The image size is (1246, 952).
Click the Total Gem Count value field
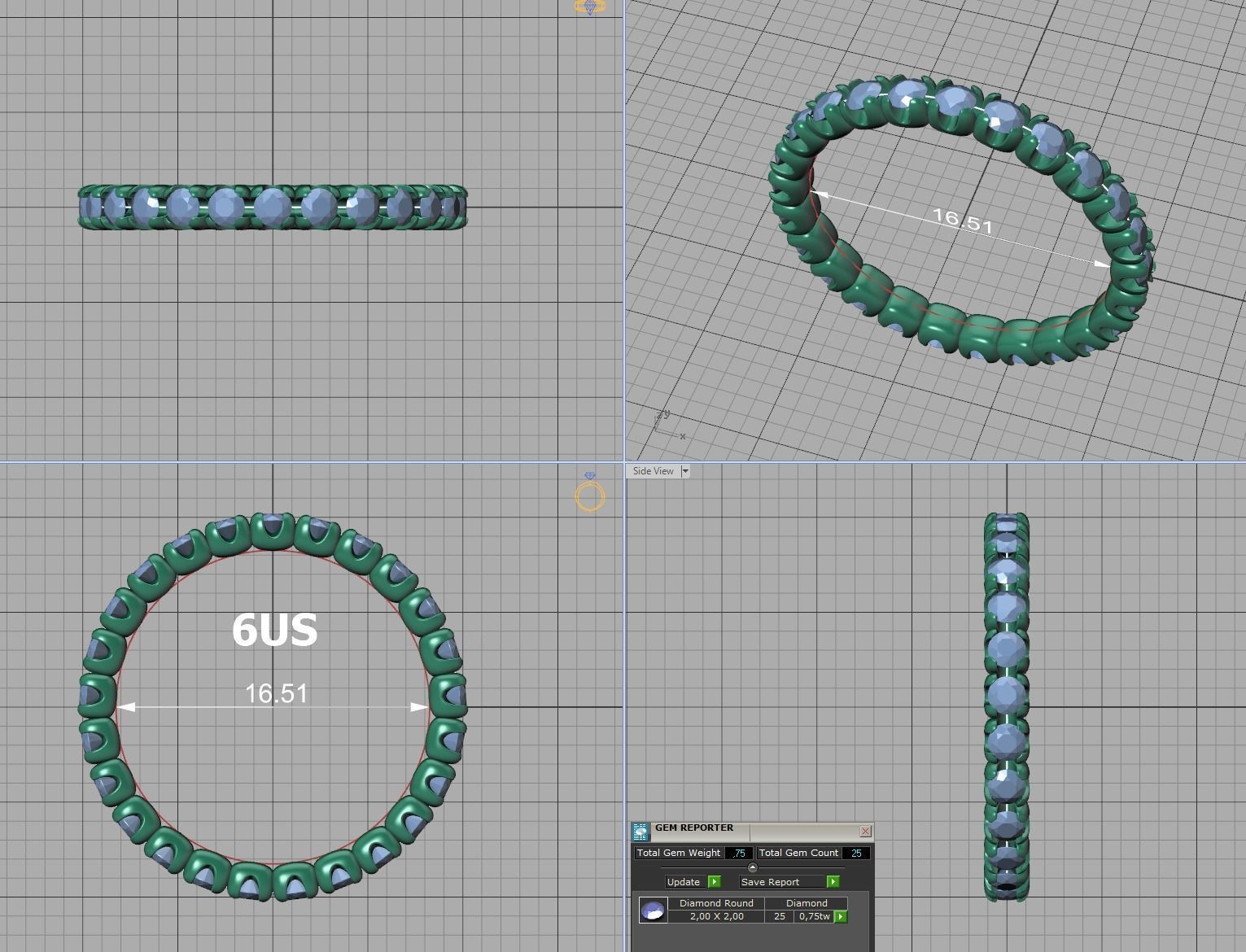click(x=856, y=853)
